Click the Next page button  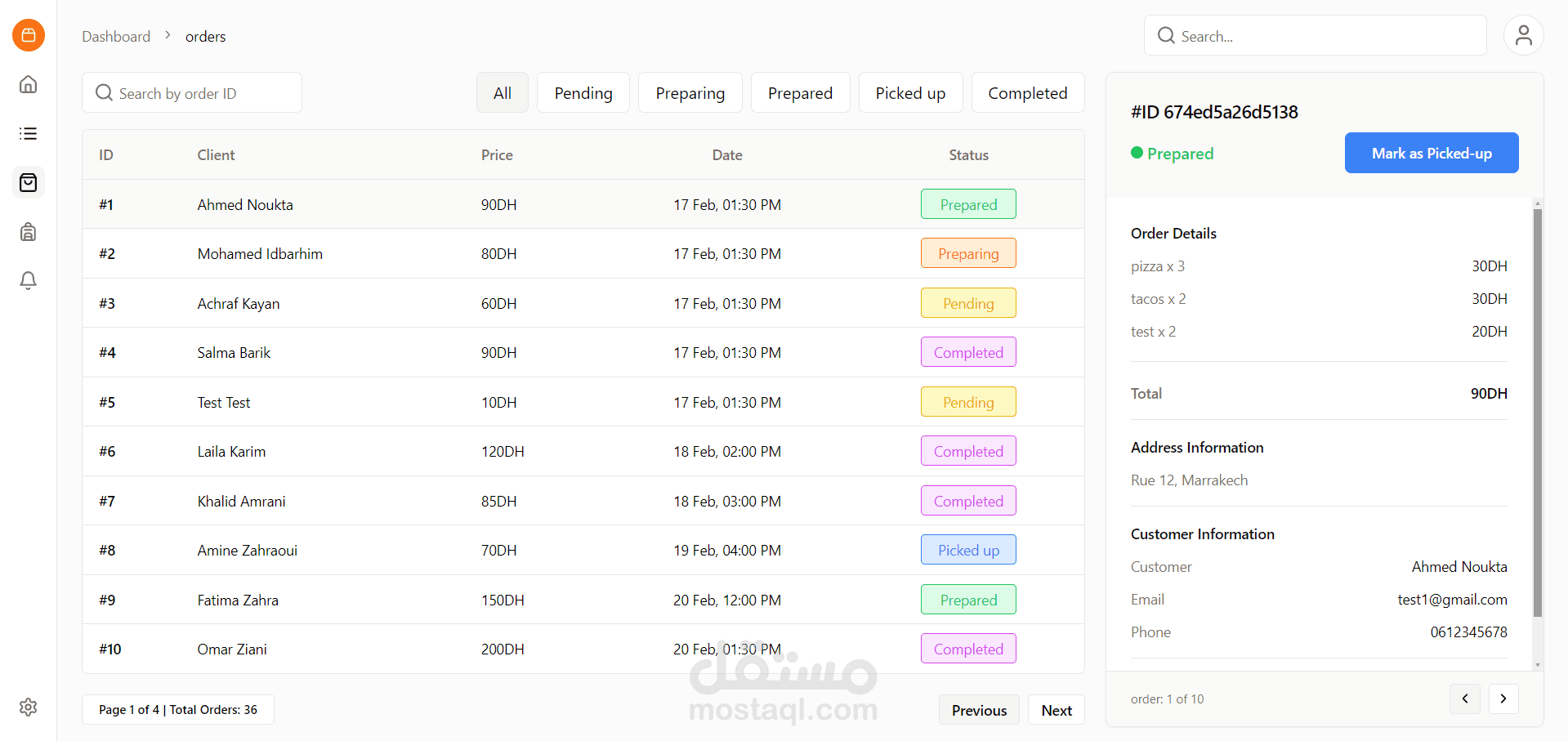pyautogui.click(x=1057, y=710)
